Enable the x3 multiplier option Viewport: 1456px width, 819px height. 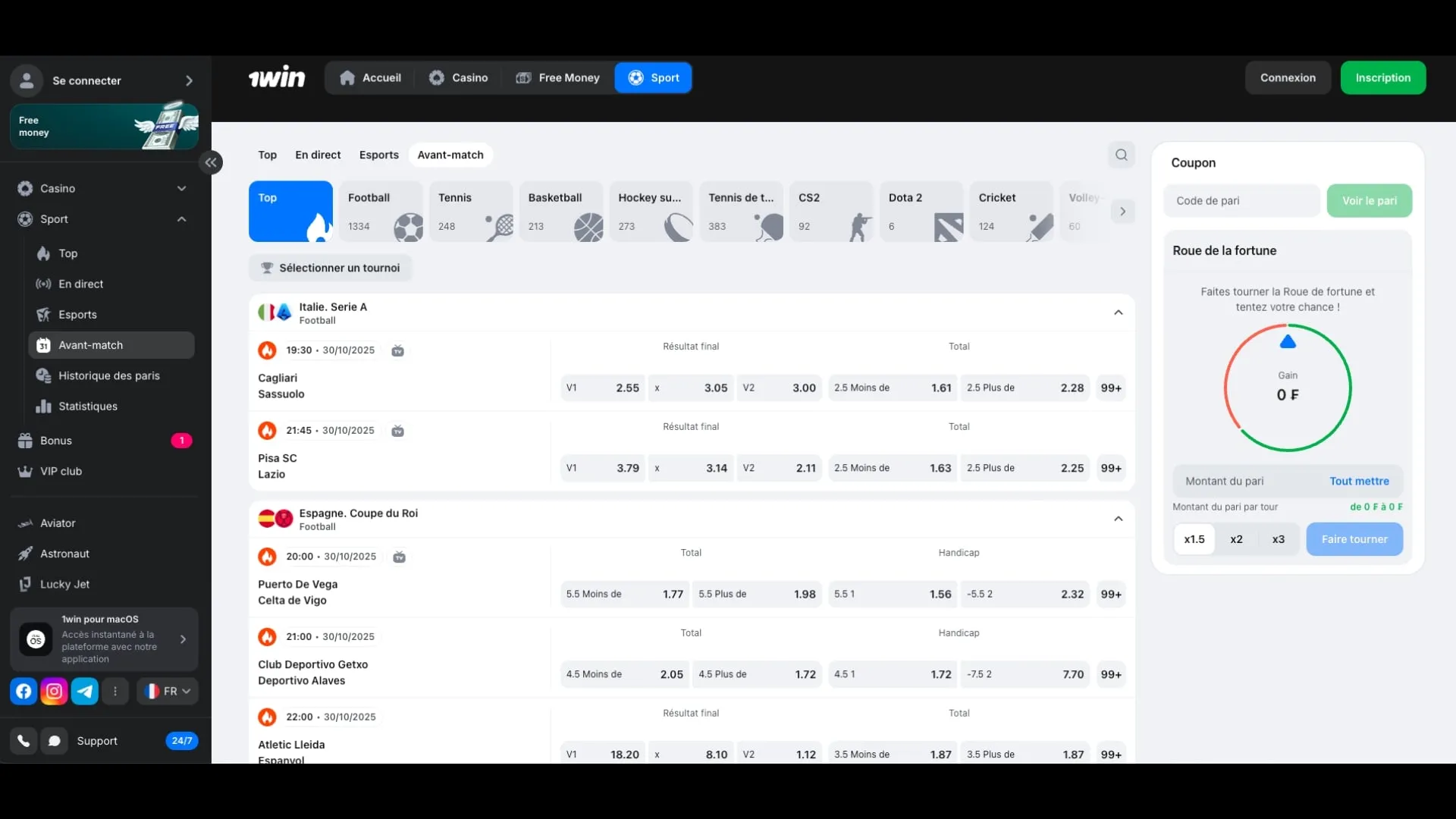tap(1278, 539)
